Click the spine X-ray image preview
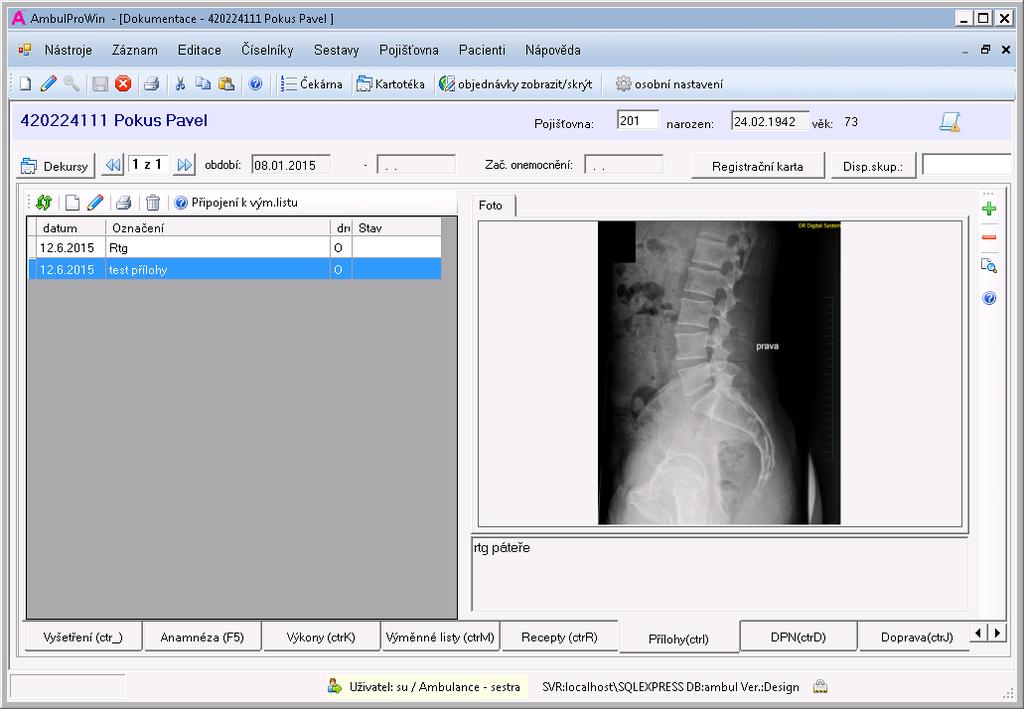 (719, 373)
